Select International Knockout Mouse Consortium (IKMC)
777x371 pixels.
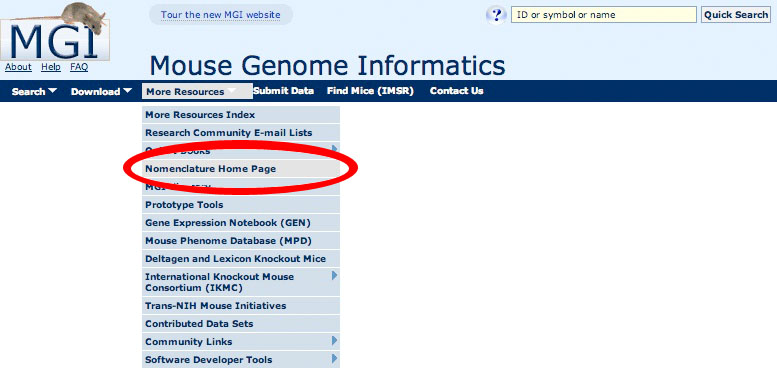click(241, 282)
